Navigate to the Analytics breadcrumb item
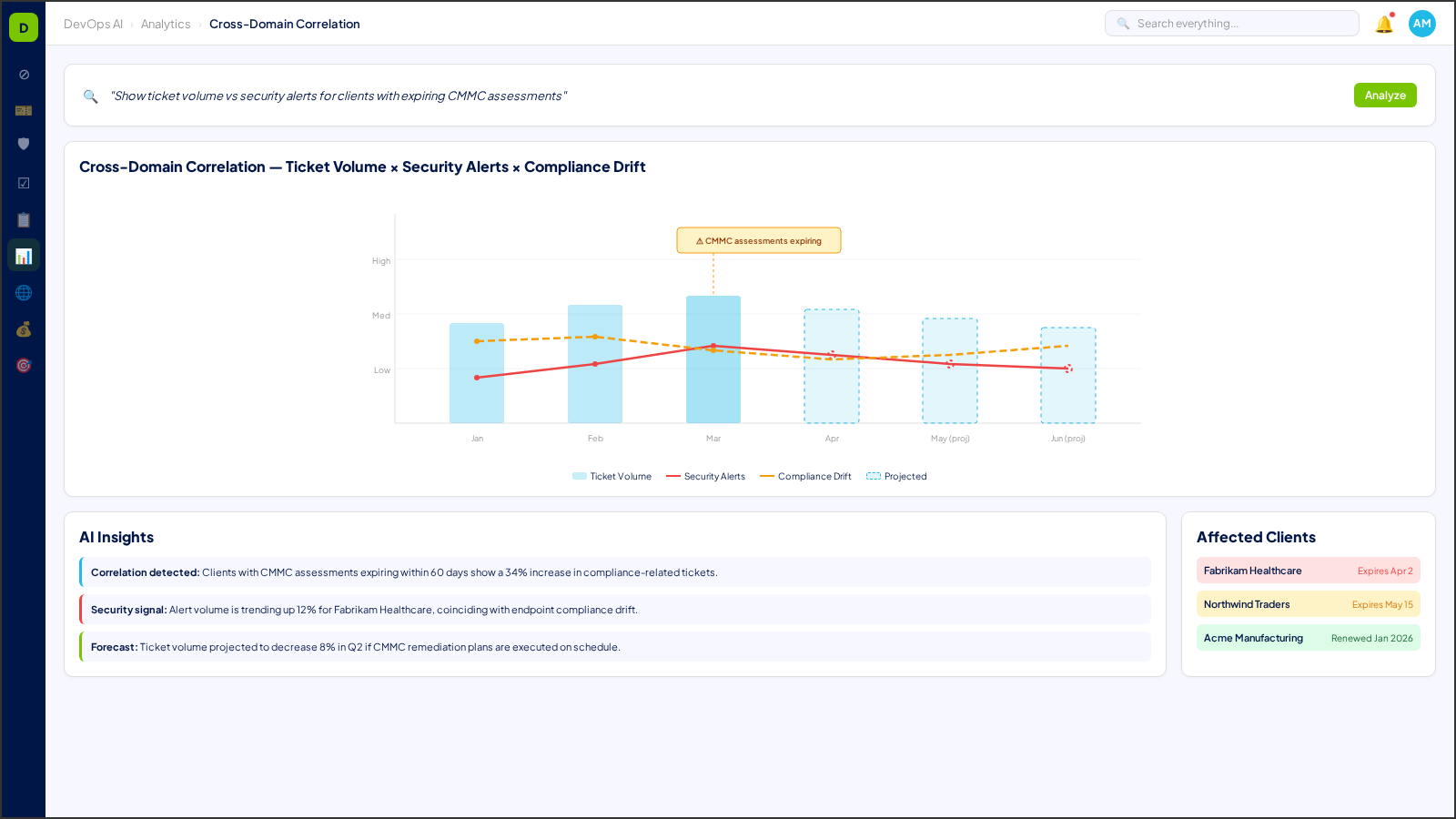Screen dimensions: 1456x819 [166, 24]
